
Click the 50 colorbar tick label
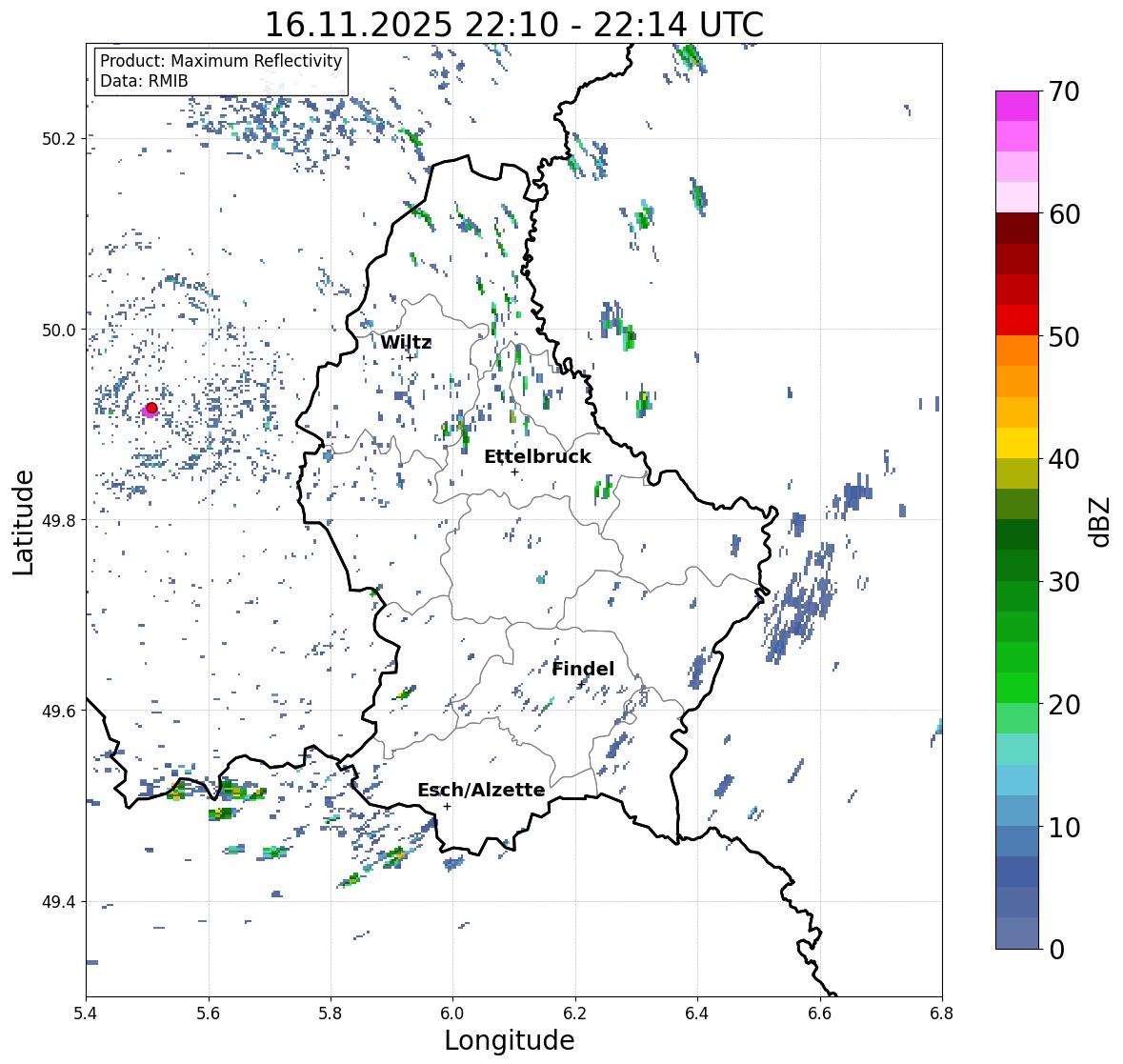point(1063,336)
